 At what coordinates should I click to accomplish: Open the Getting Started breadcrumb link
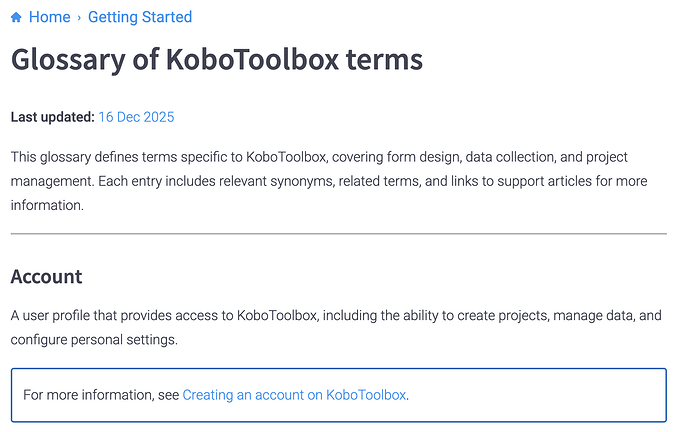pyautogui.click(x=140, y=17)
